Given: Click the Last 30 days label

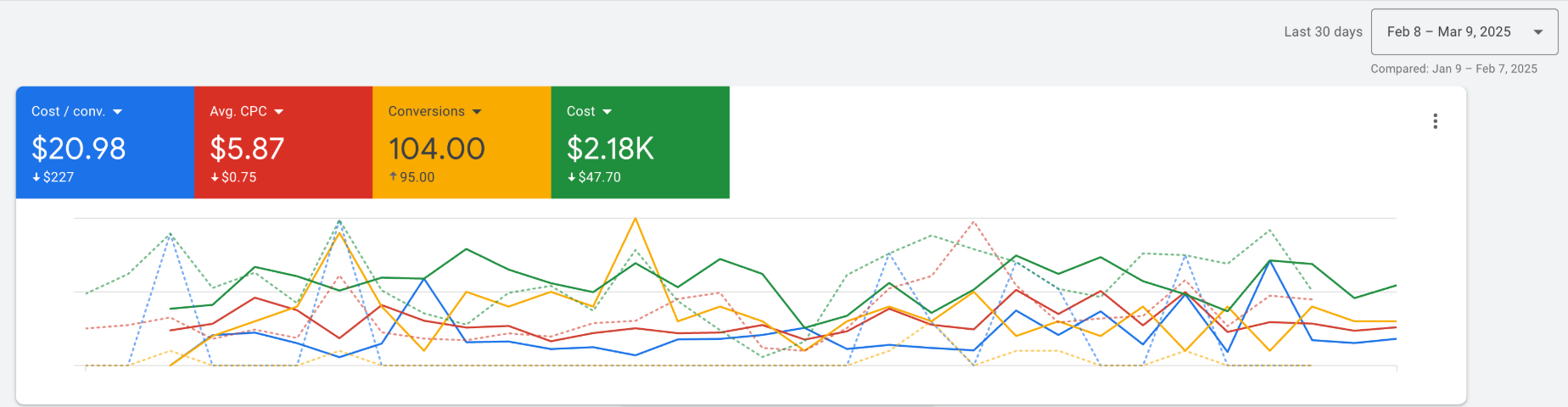Looking at the screenshot, I should click(1323, 32).
